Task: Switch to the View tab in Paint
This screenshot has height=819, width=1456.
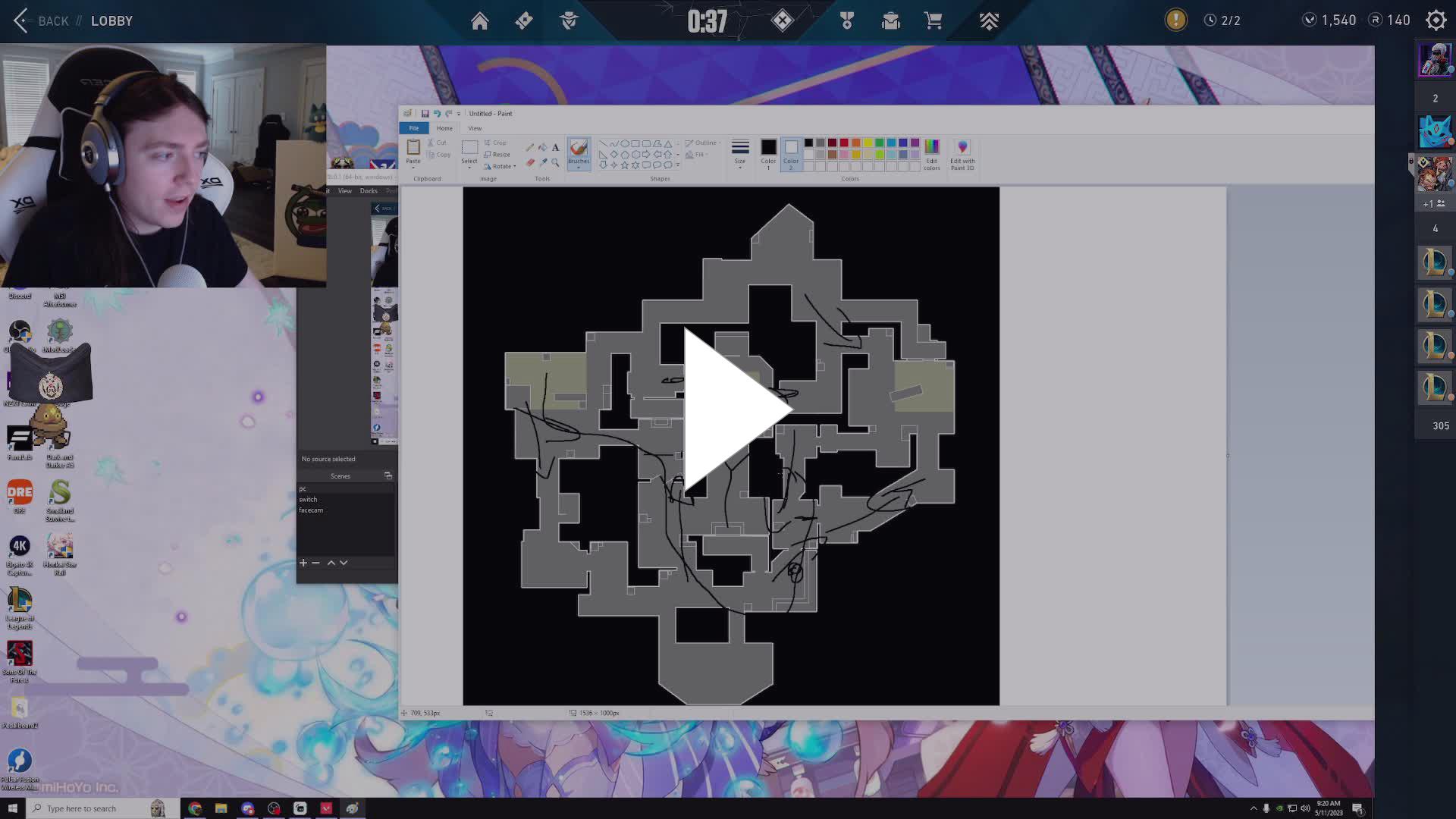Action: click(x=475, y=128)
